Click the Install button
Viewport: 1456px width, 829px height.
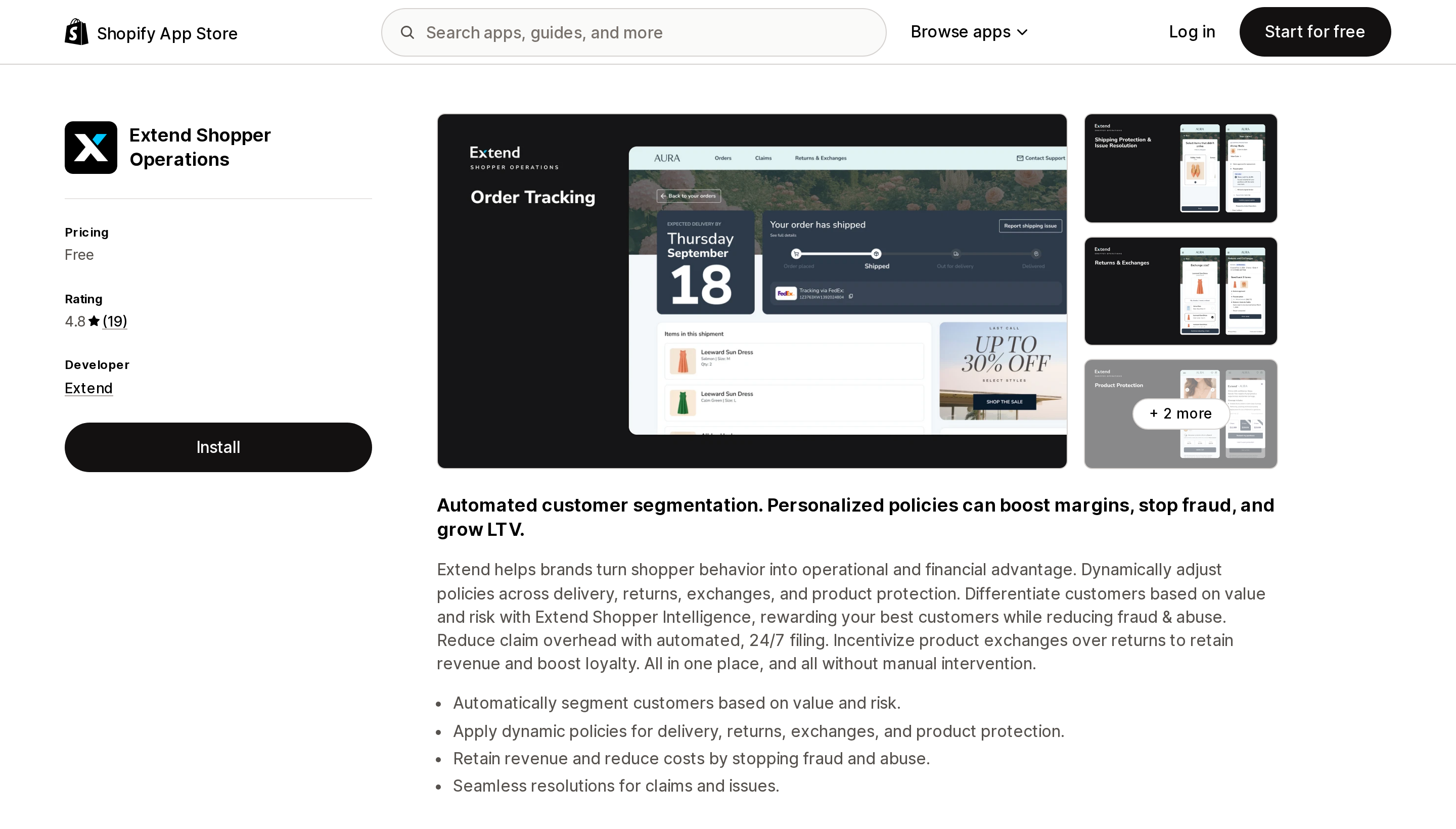218,447
